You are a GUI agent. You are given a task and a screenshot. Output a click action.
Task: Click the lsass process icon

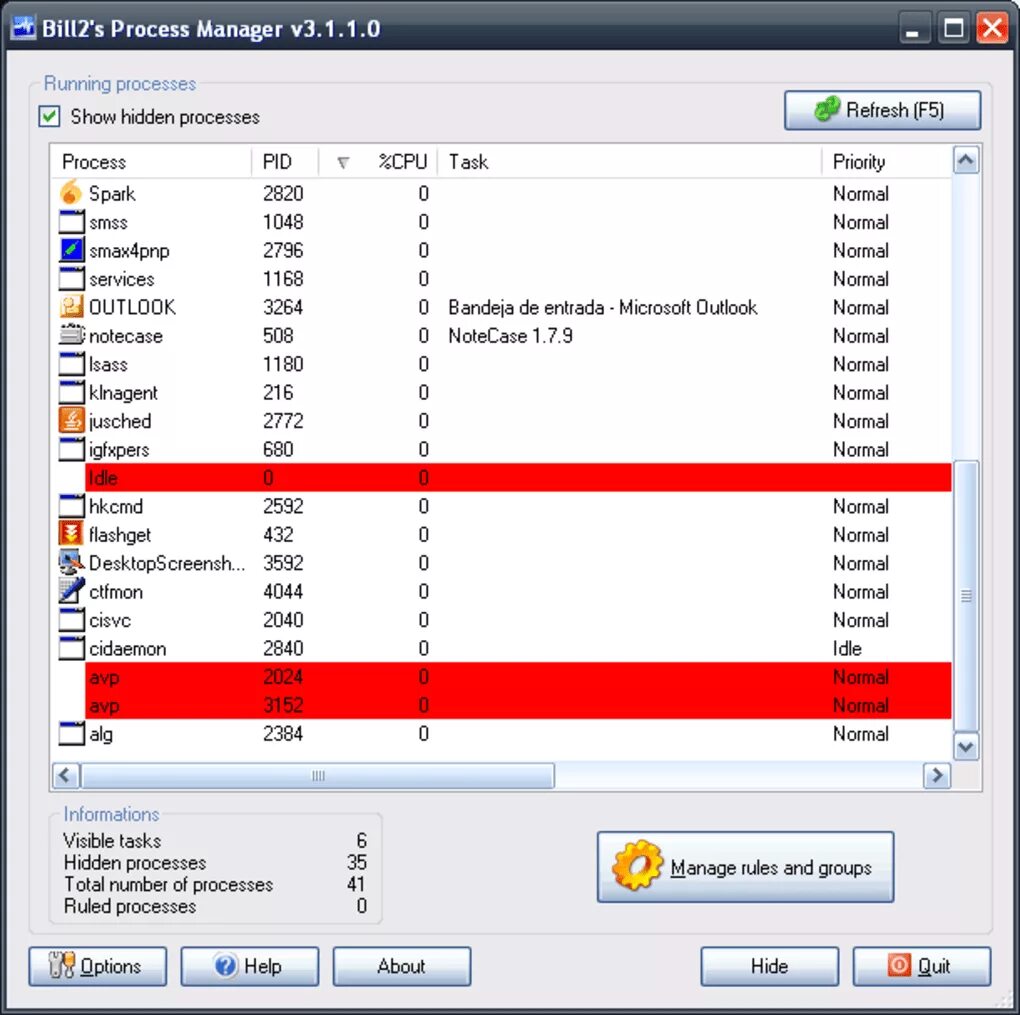[x=72, y=364]
